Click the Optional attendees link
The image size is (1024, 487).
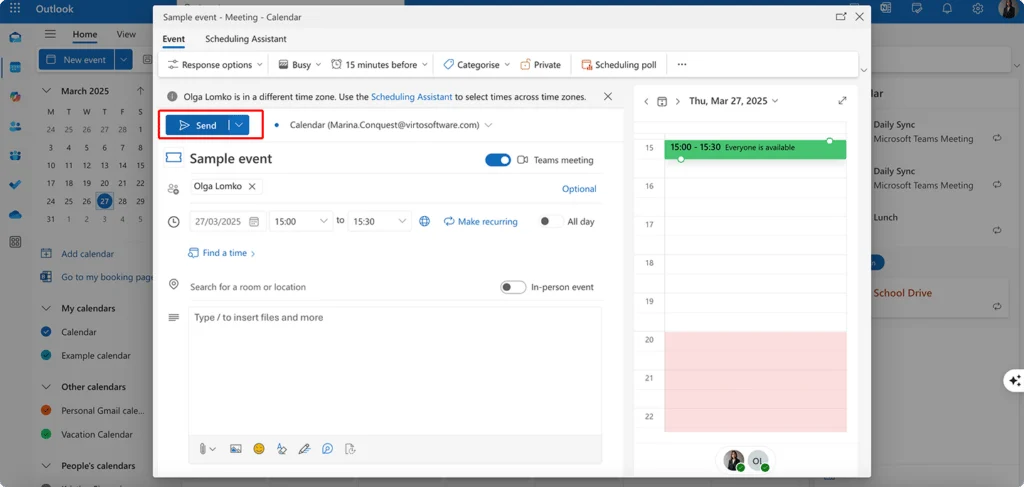[579, 189]
